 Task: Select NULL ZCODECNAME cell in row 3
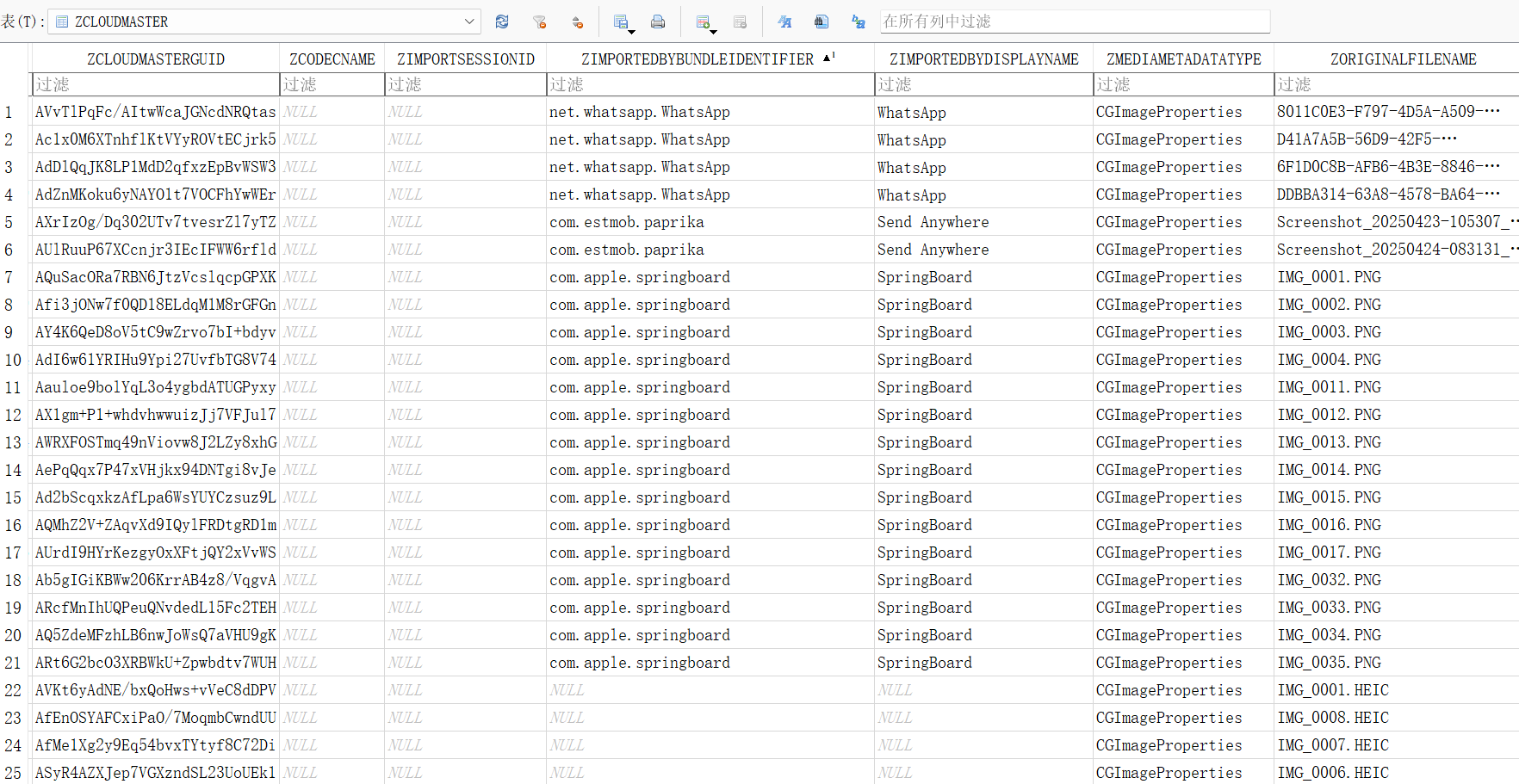pos(332,167)
